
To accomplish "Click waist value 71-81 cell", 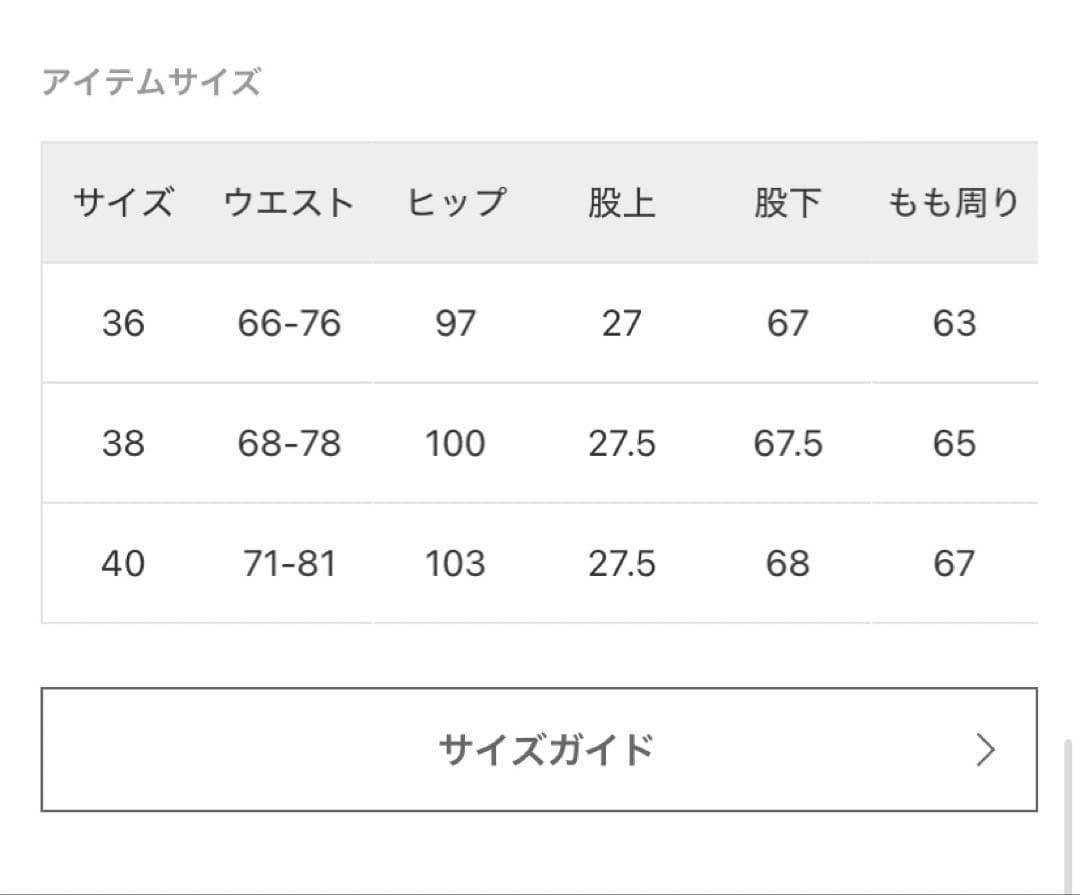I will (289, 563).
